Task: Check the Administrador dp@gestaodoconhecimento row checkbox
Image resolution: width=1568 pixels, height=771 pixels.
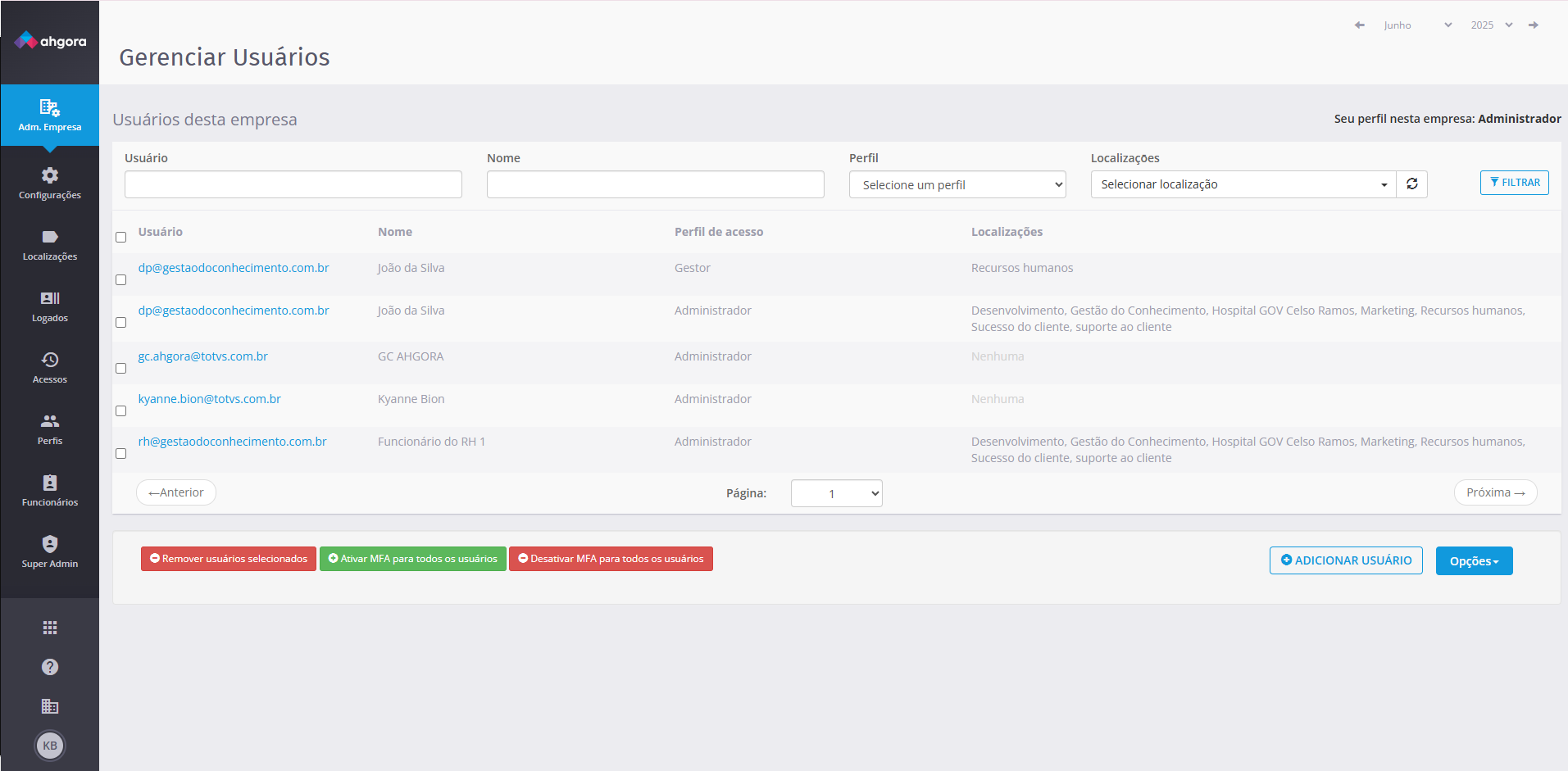Action: [121, 323]
